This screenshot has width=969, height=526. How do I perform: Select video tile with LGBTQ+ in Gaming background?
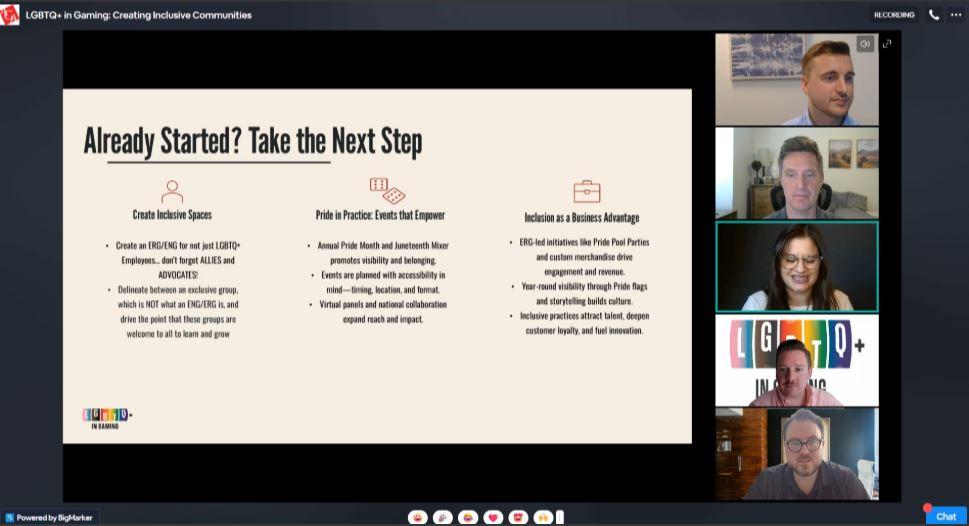click(x=797, y=360)
